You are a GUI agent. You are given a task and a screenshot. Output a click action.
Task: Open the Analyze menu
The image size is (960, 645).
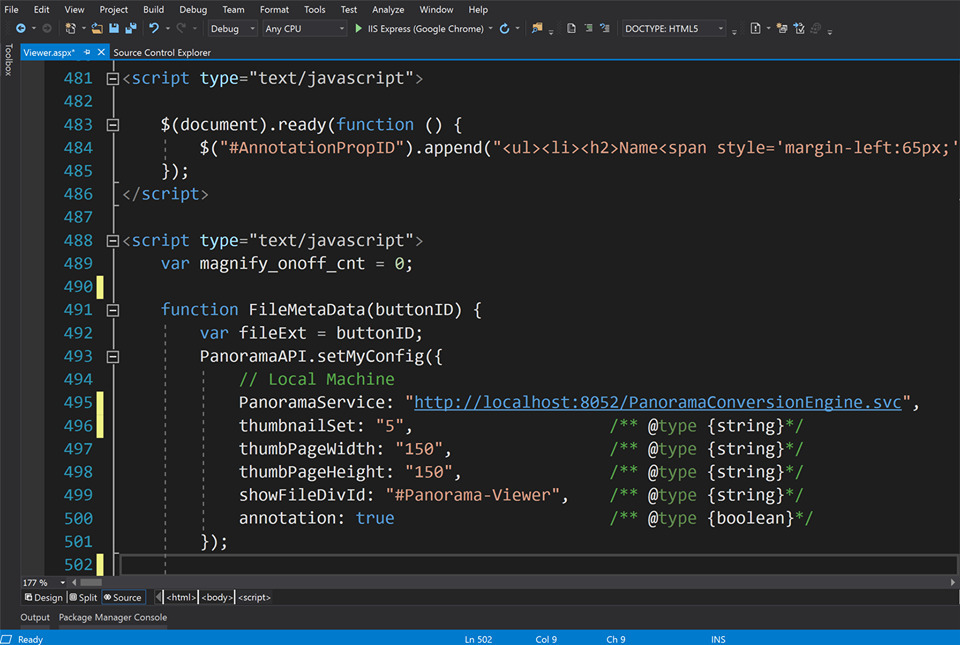click(388, 9)
